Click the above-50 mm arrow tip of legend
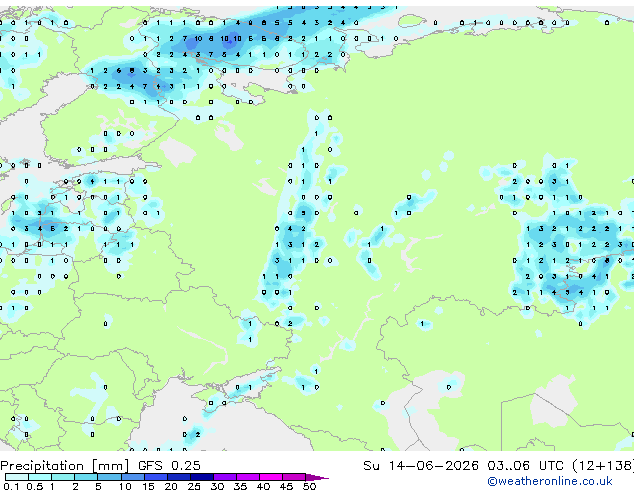Viewport: 634px width, 490px height. pos(317,478)
